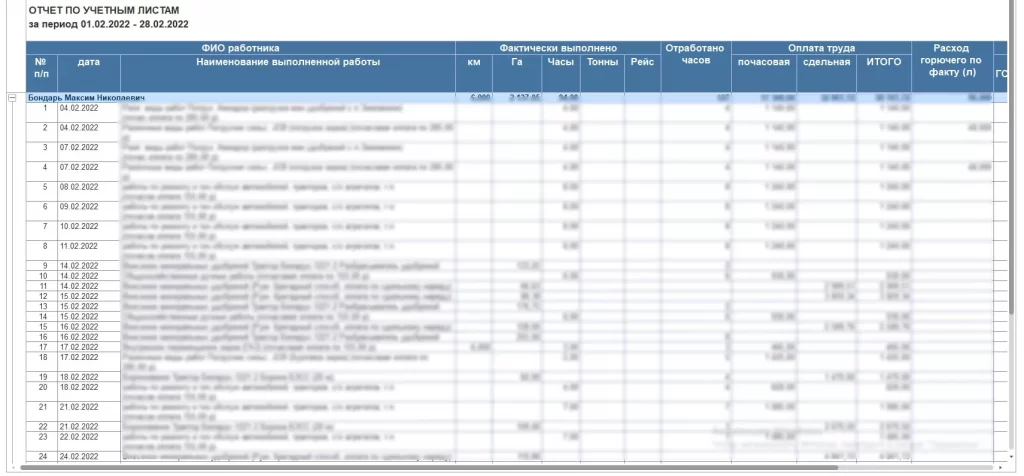The height and width of the screenshot is (476, 1024).
Task: Select the Фактически выполнено header
Action: (x=558, y=48)
